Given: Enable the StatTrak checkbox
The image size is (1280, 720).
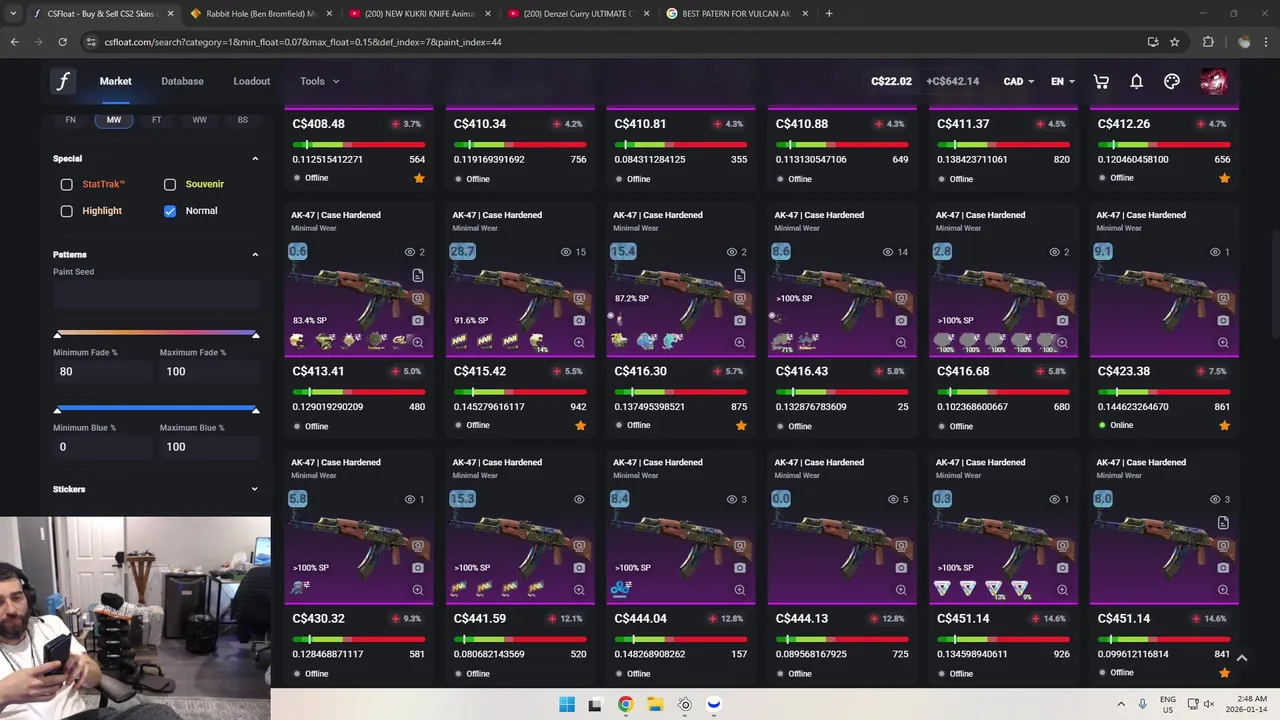Looking at the screenshot, I should pos(66,184).
